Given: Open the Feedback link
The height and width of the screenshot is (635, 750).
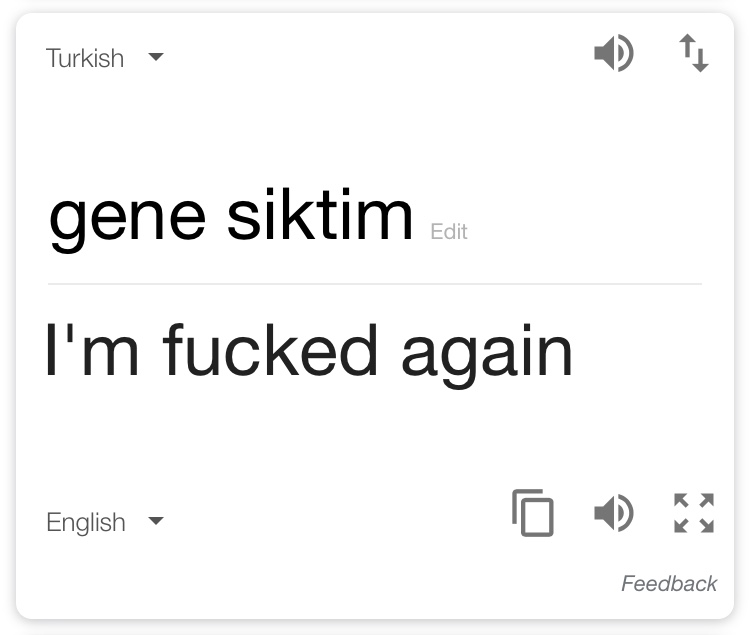Looking at the screenshot, I should tap(669, 584).
